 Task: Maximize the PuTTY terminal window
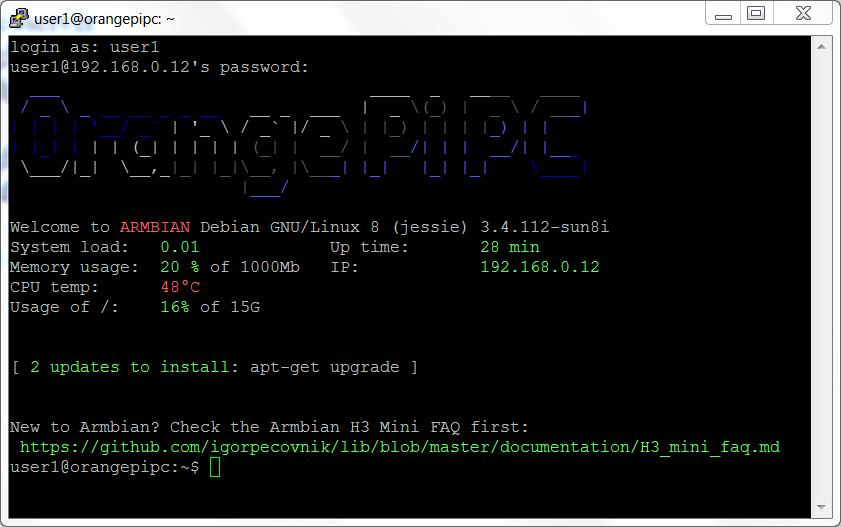click(756, 14)
